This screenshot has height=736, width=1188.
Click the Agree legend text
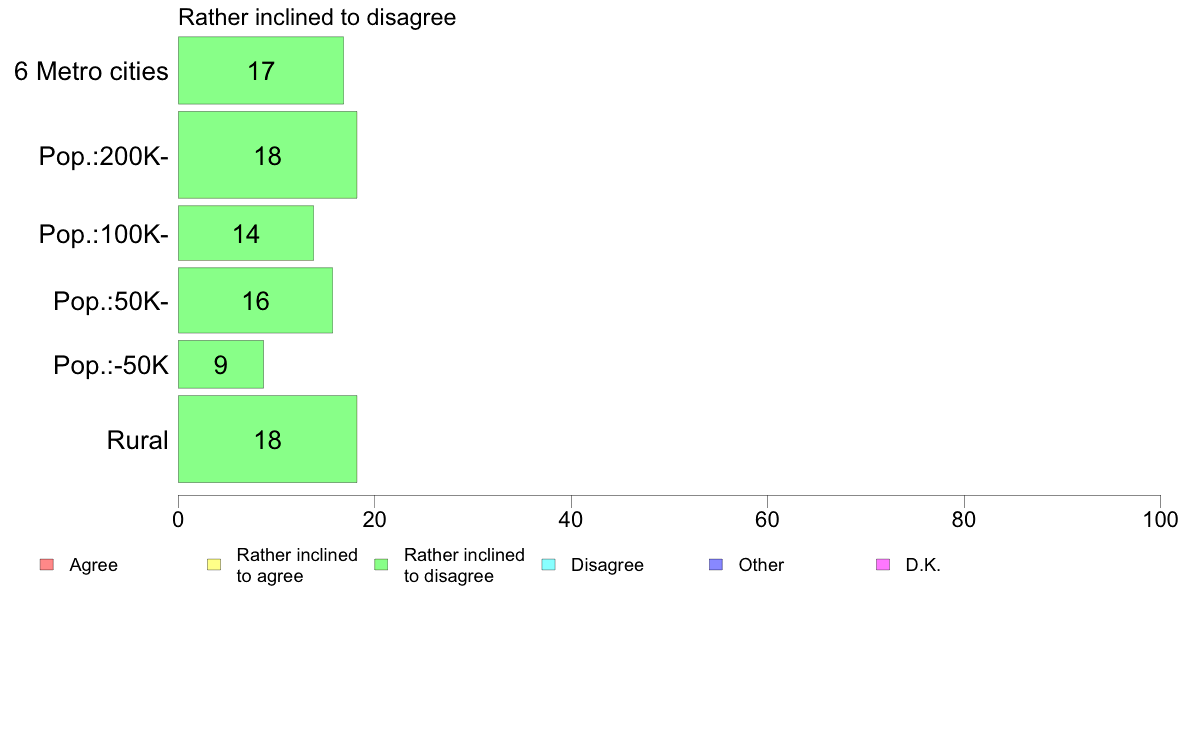coord(93,565)
